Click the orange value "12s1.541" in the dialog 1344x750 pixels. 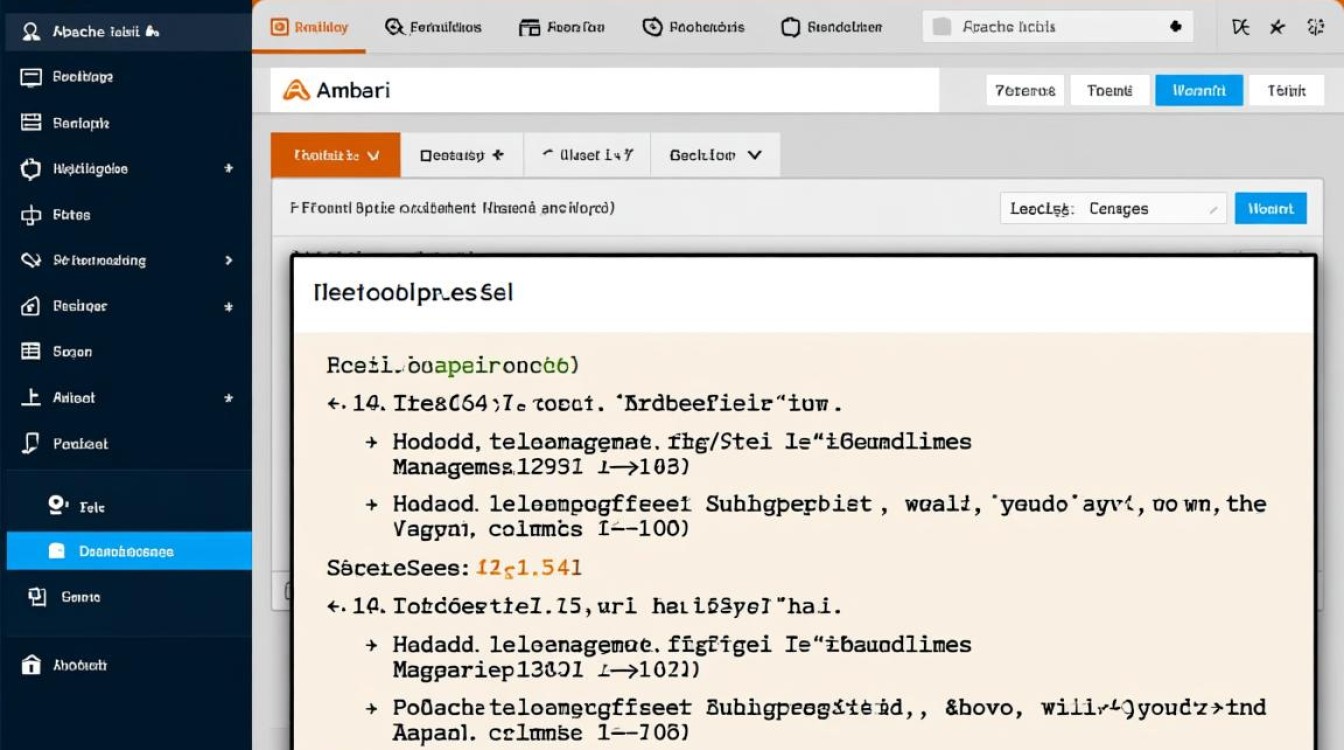(x=529, y=568)
